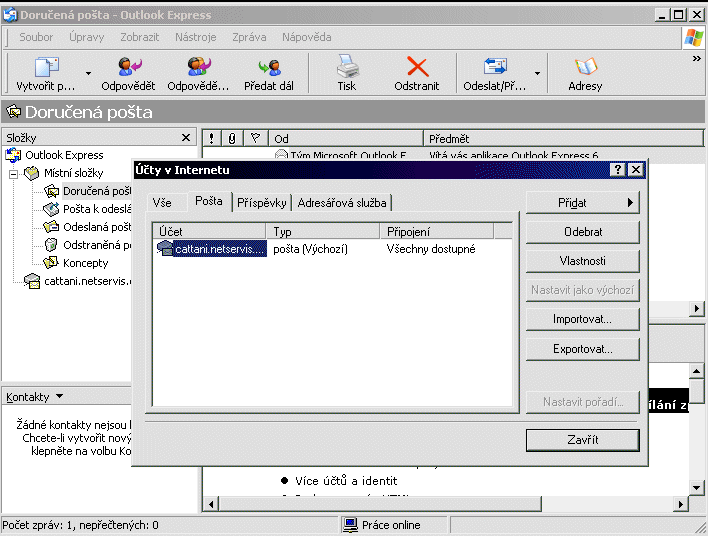Click the Exportovat... button
The width and height of the screenshot is (708, 536).
click(582, 349)
